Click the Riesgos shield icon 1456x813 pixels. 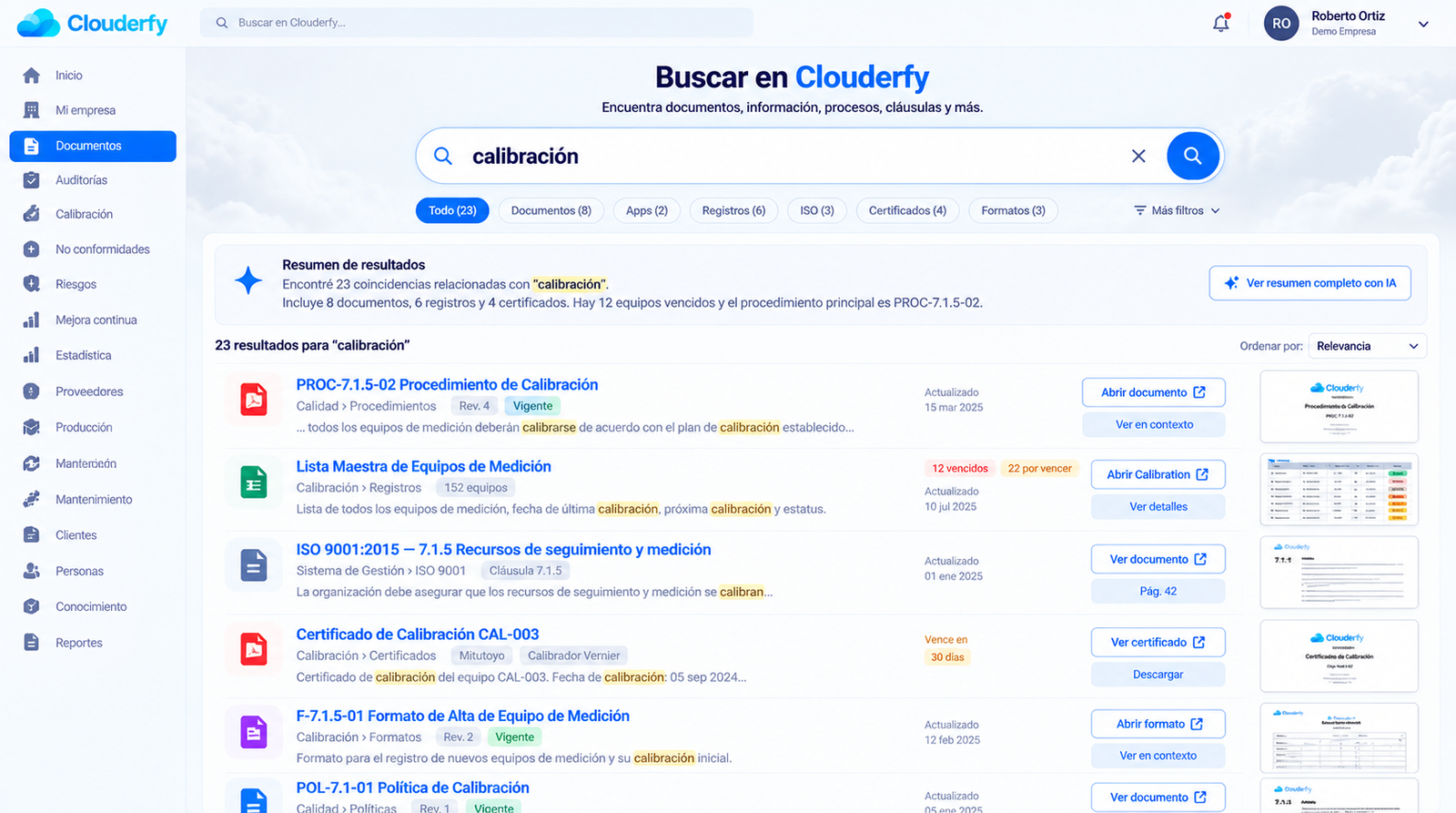32,284
